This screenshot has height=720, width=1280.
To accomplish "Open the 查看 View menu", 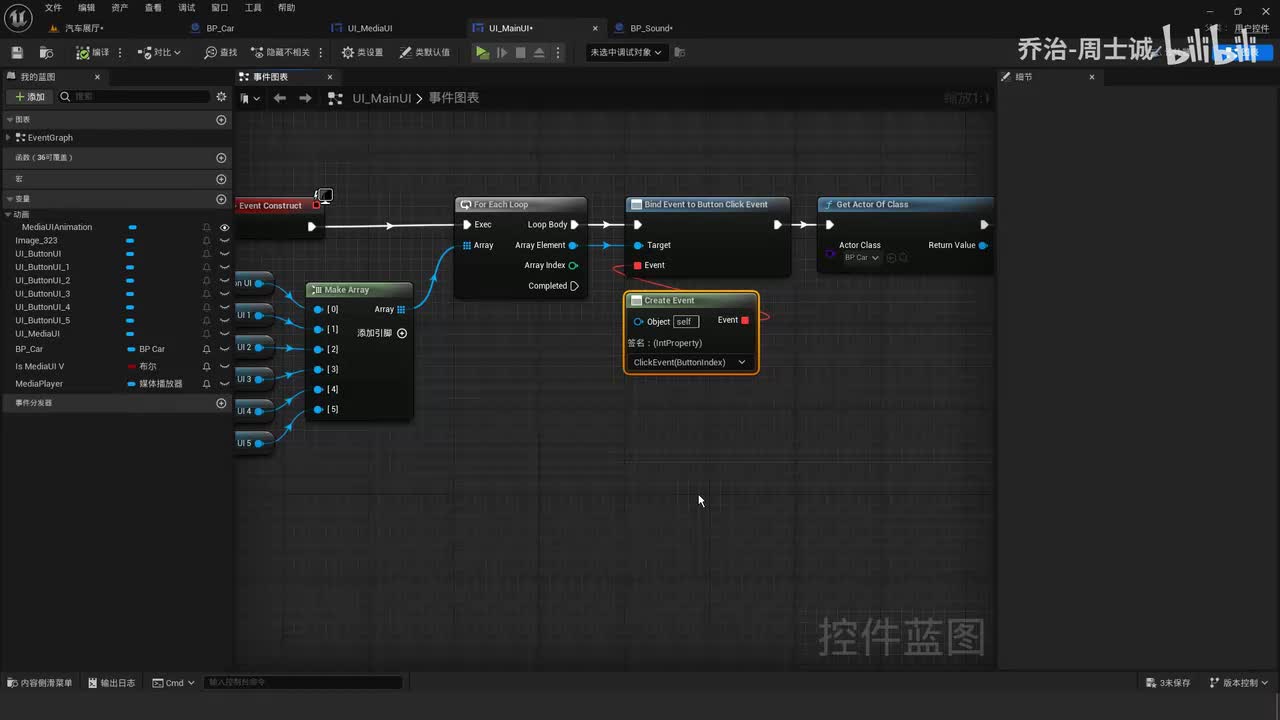I will (x=153, y=8).
